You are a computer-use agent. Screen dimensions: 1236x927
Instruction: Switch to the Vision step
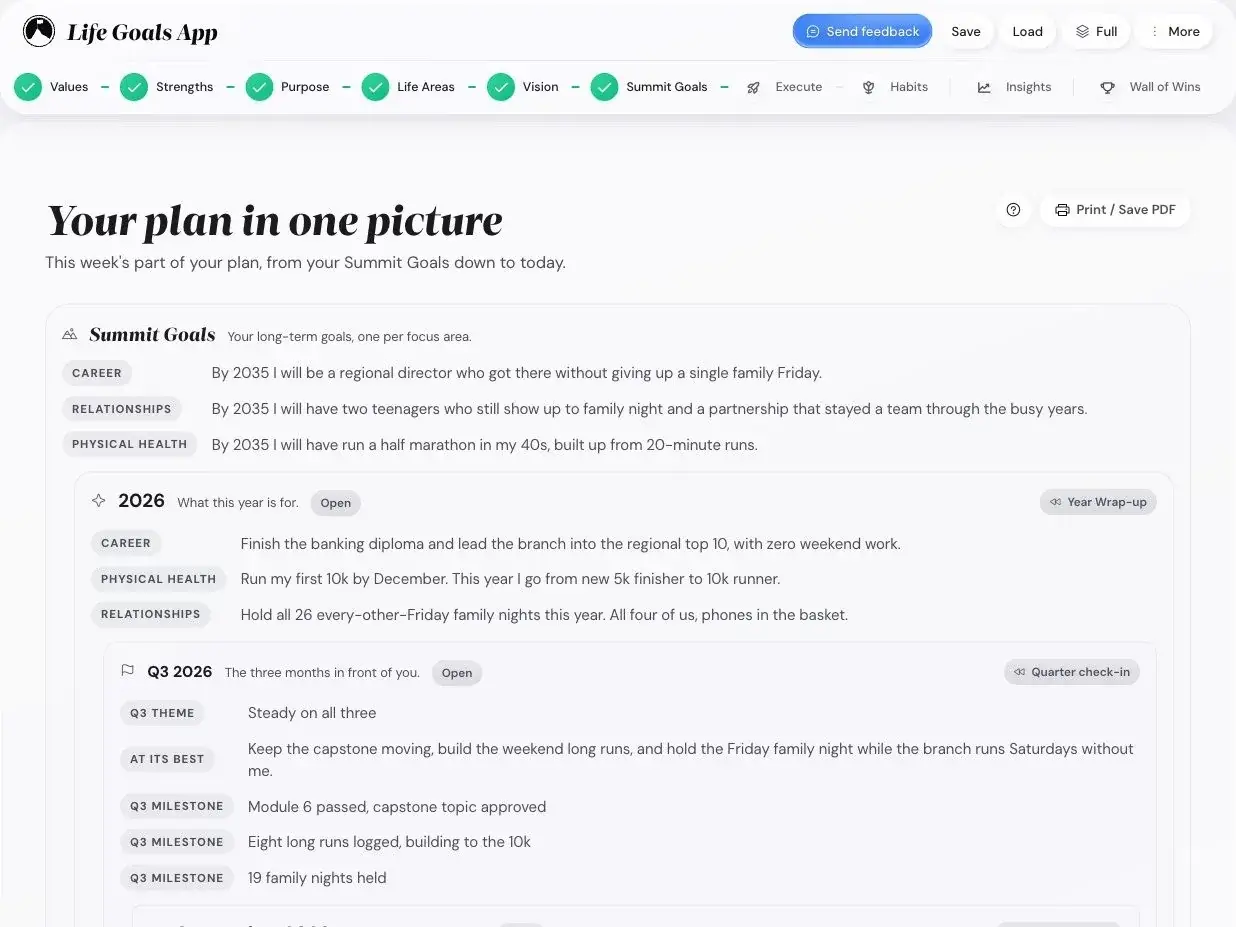click(523, 87)
